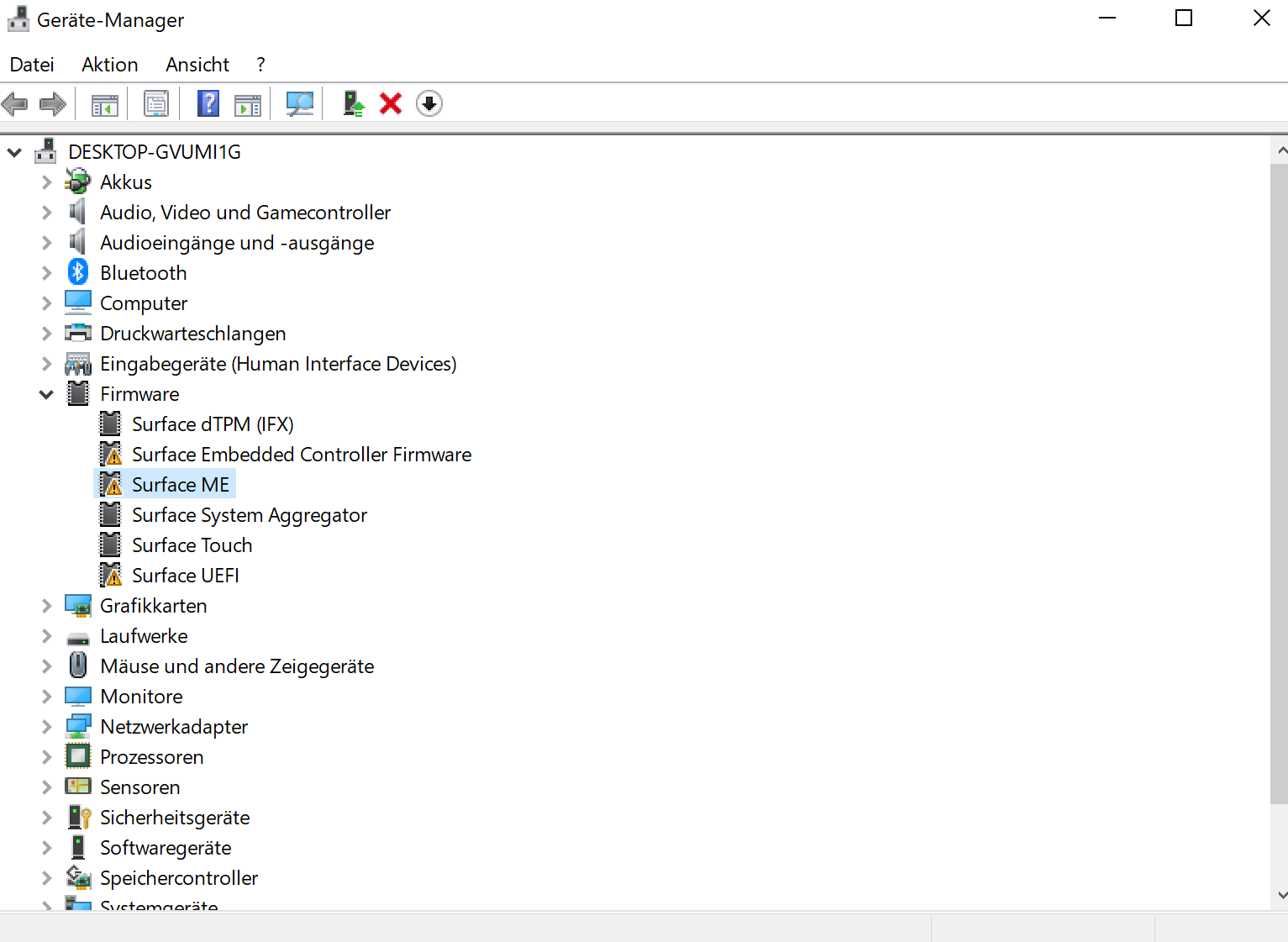
Task: Select Surface UEFI device label
Action: coord(186,575)
